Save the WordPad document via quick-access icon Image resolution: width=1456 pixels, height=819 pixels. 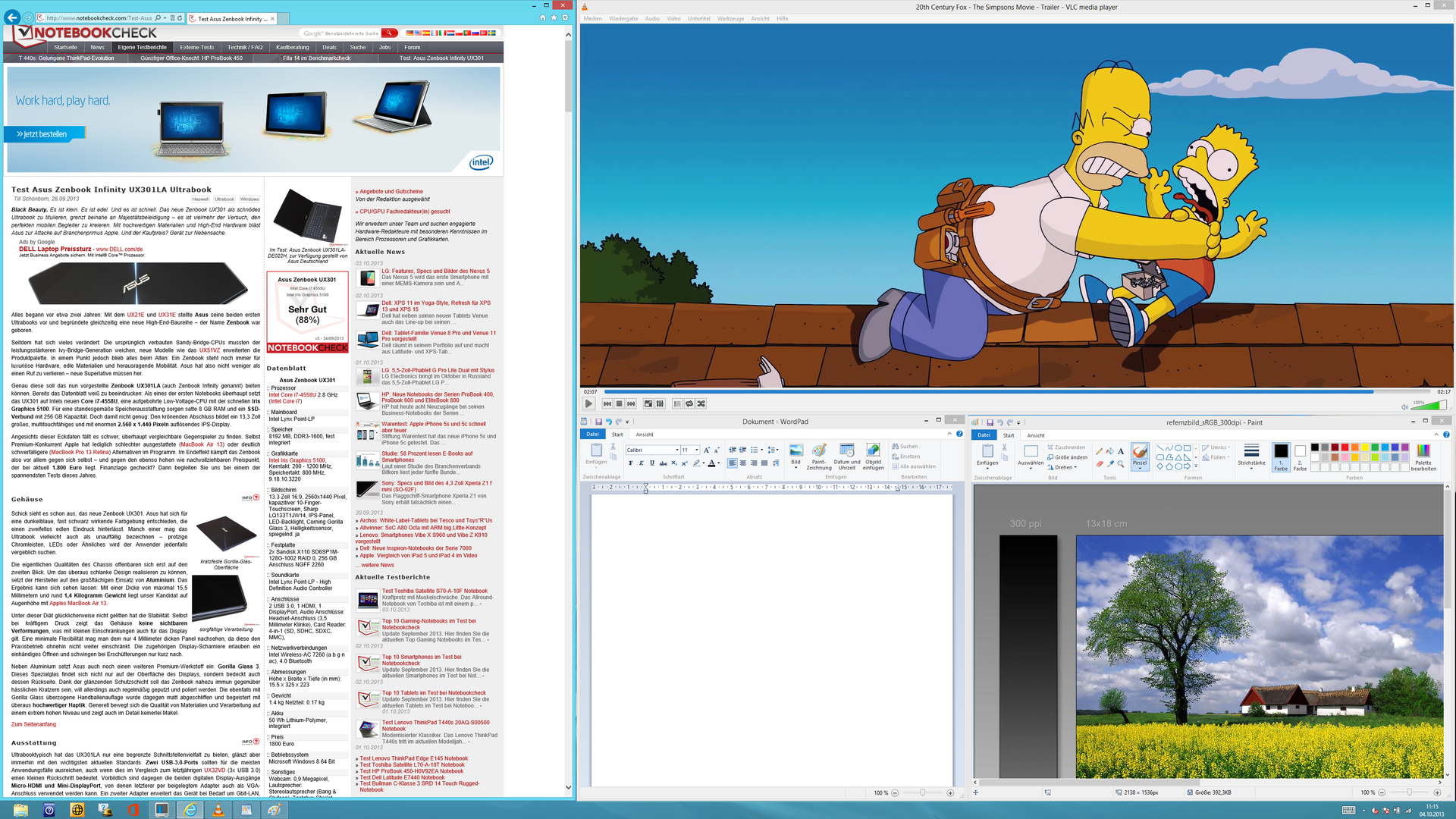point(598,422)
